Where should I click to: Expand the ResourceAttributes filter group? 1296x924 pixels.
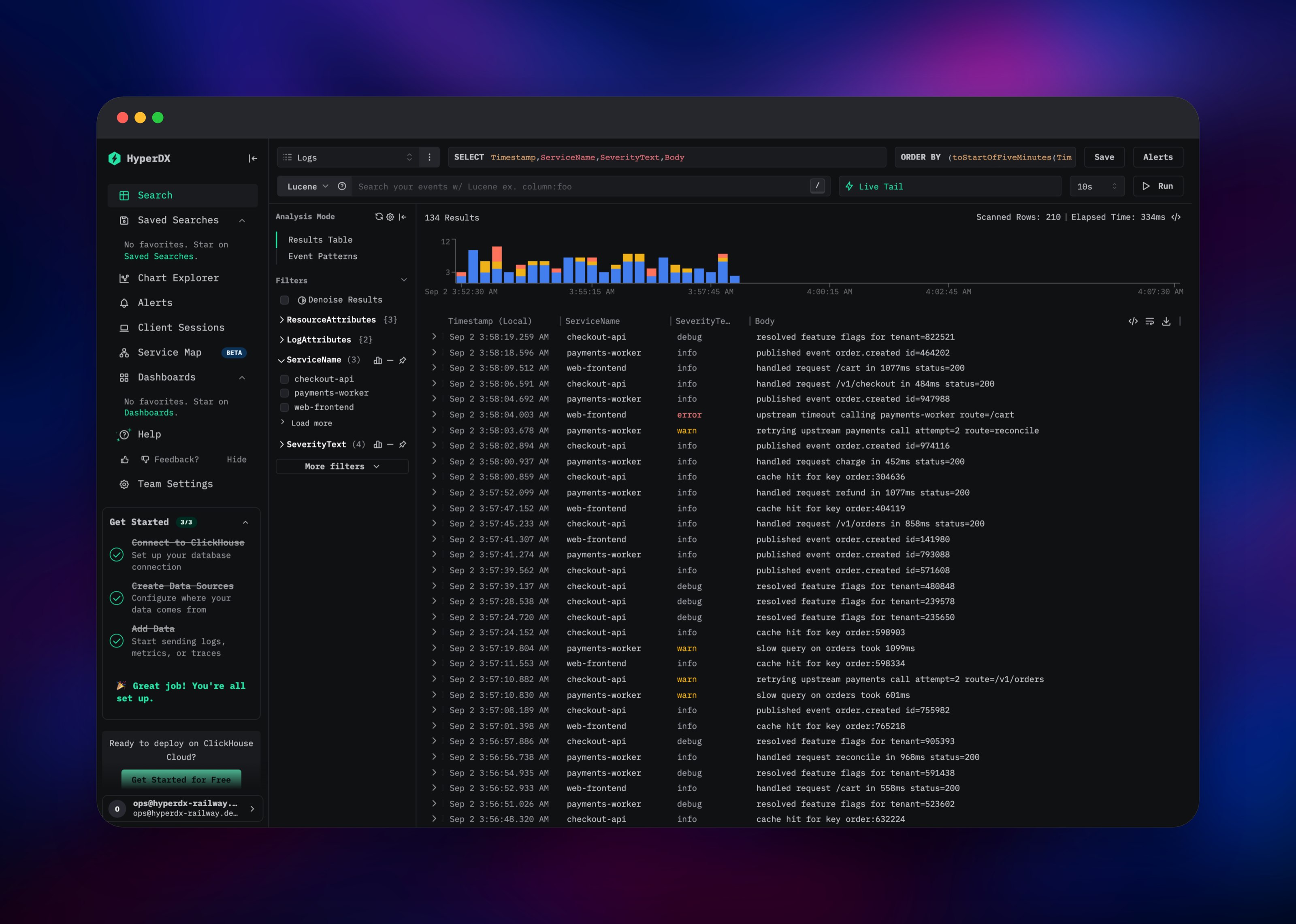point(281,320)
